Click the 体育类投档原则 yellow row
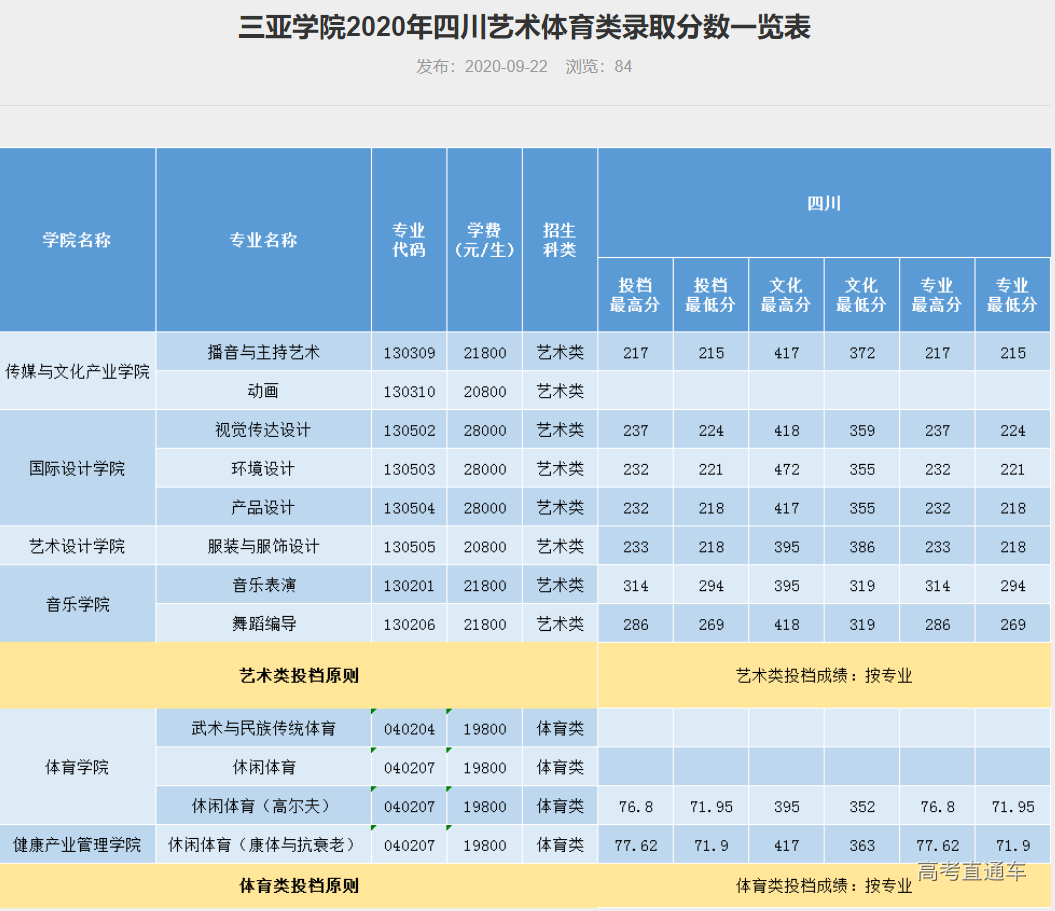The width and height of the screenshot is (1055, 911). [x=300, y=887]
